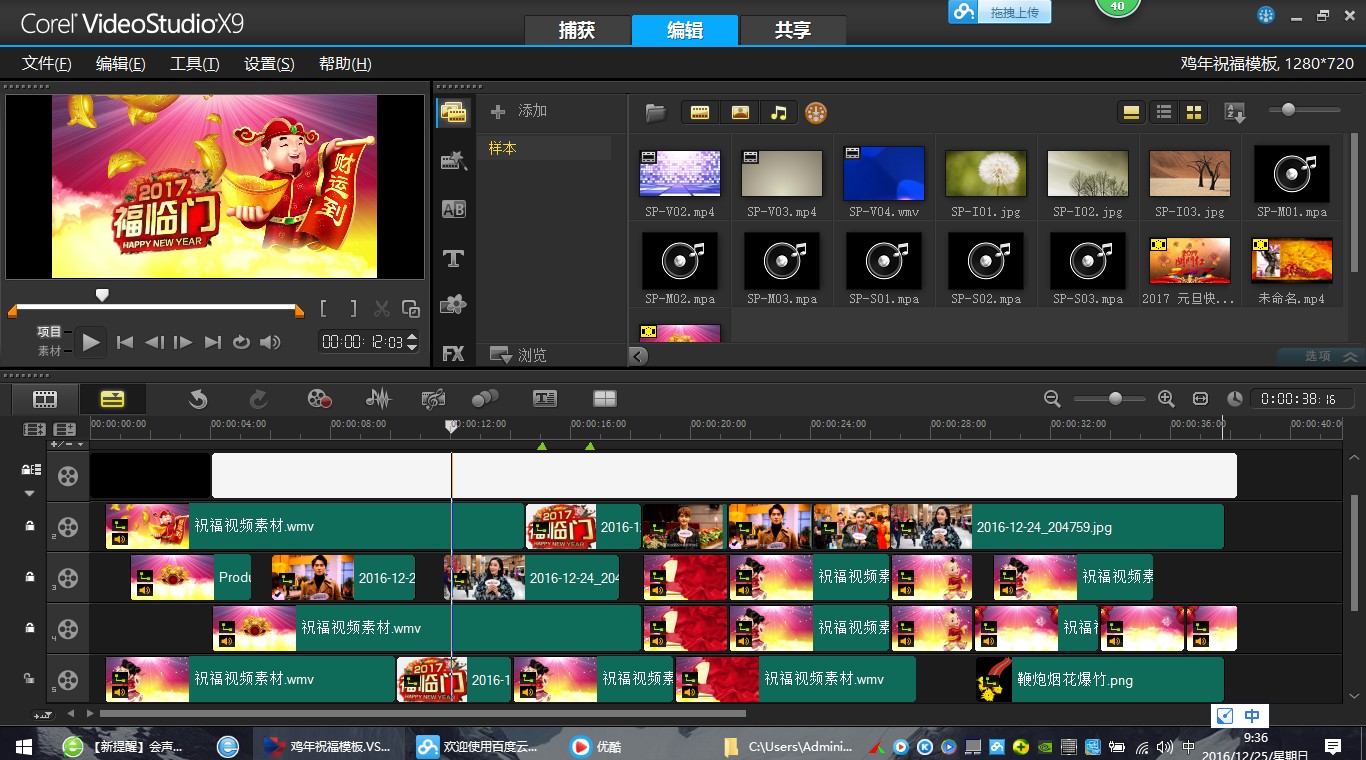Expand the video track options arrow
Screen dimensions: 1366x760
click(x=29, y=493)
